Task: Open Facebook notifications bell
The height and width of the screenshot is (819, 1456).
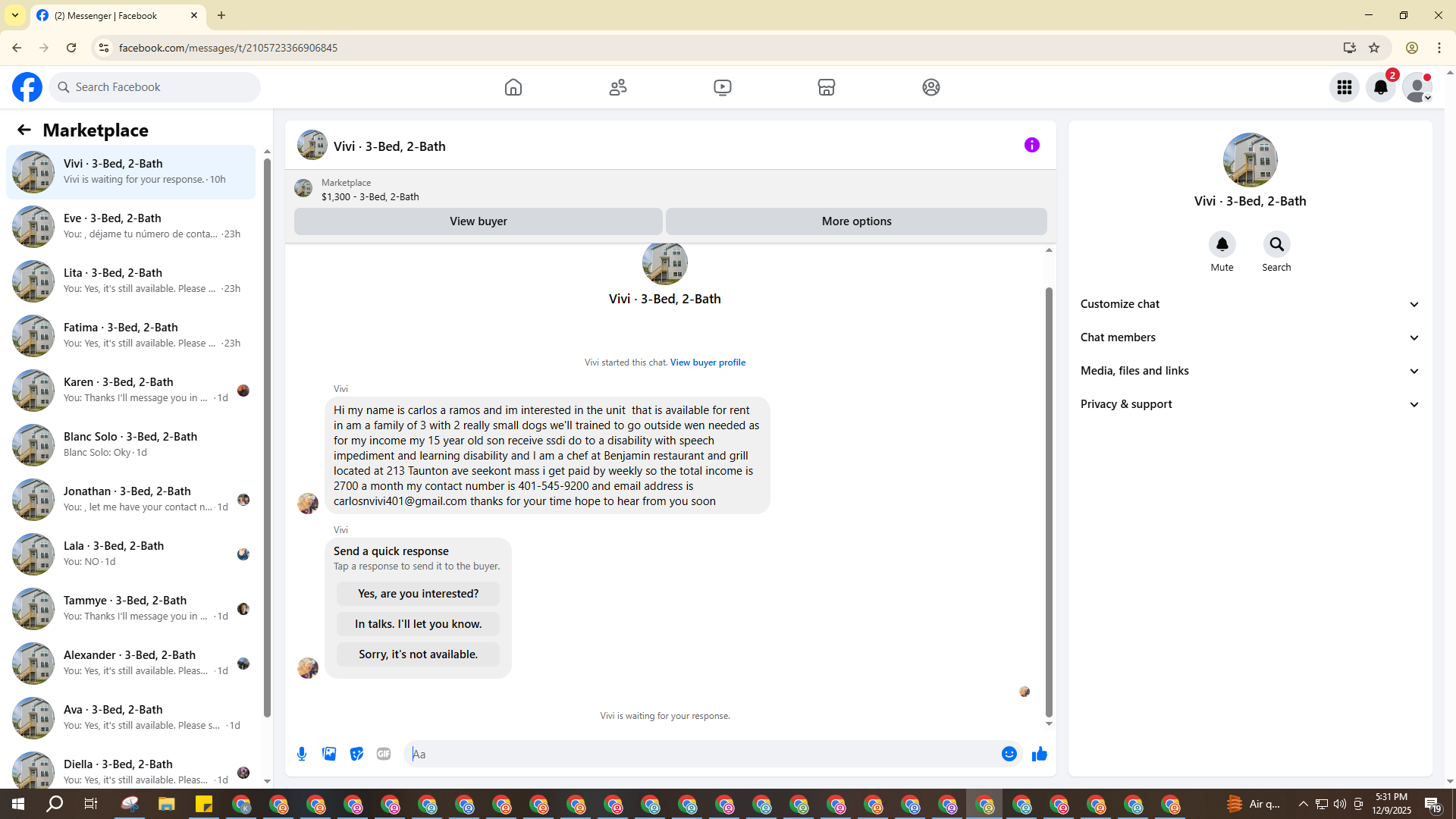Action: 1380,87
